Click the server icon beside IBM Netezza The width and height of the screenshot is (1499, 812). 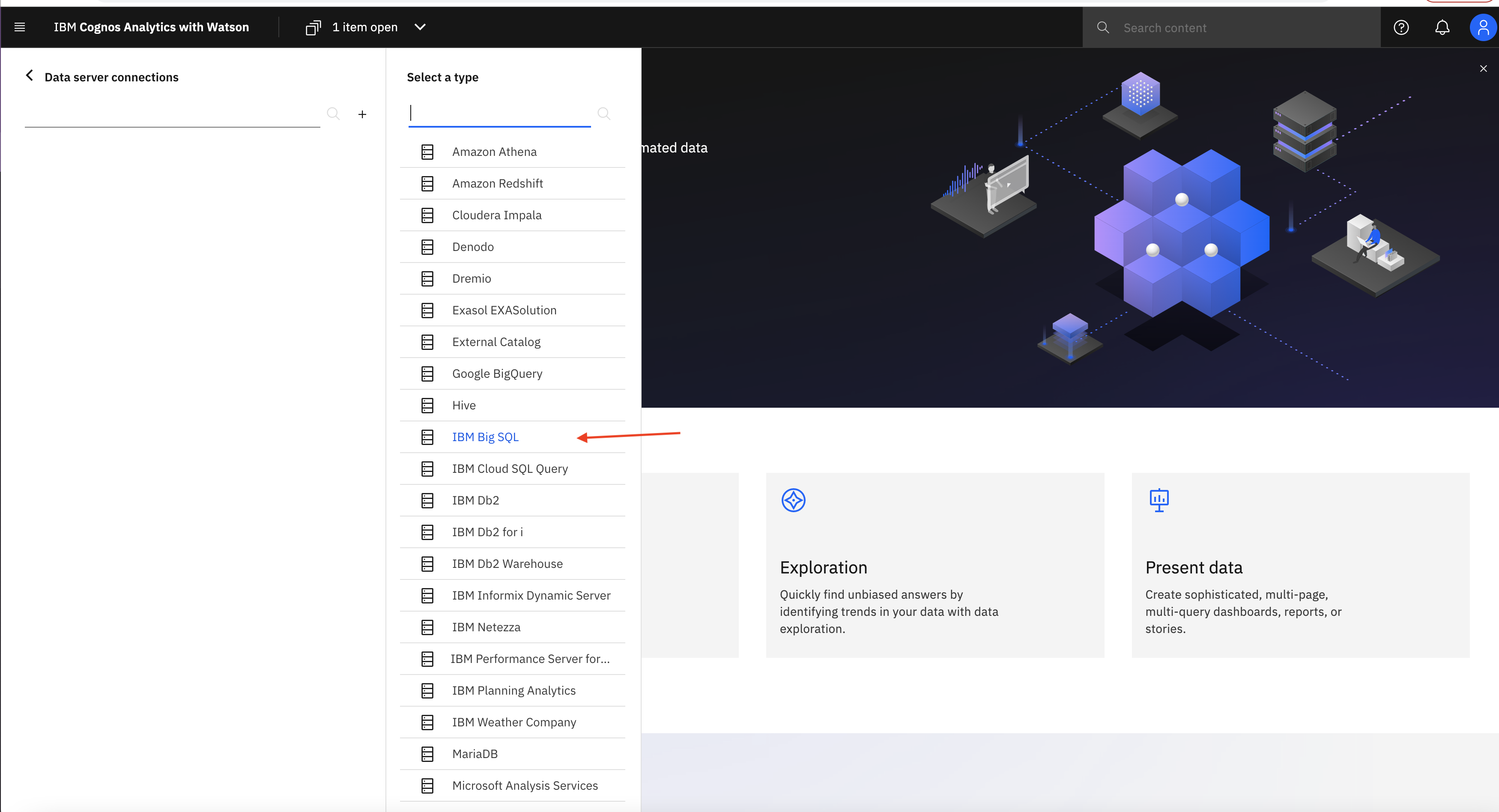(427, 627)
